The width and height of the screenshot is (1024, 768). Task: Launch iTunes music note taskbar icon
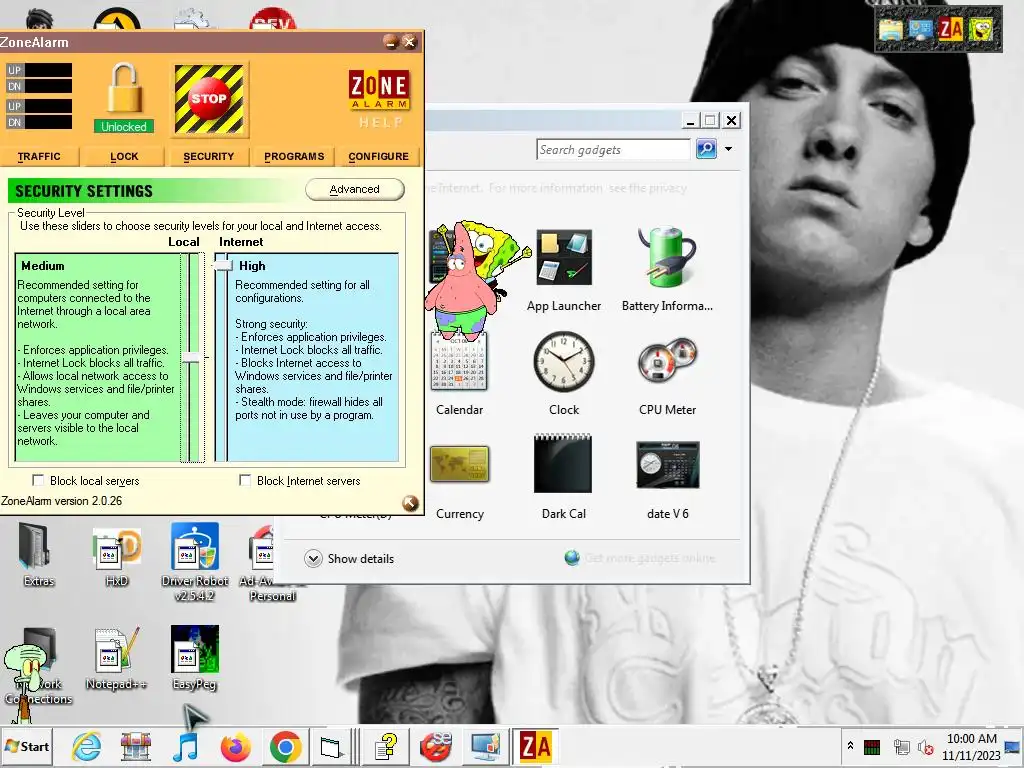[185, 746]
